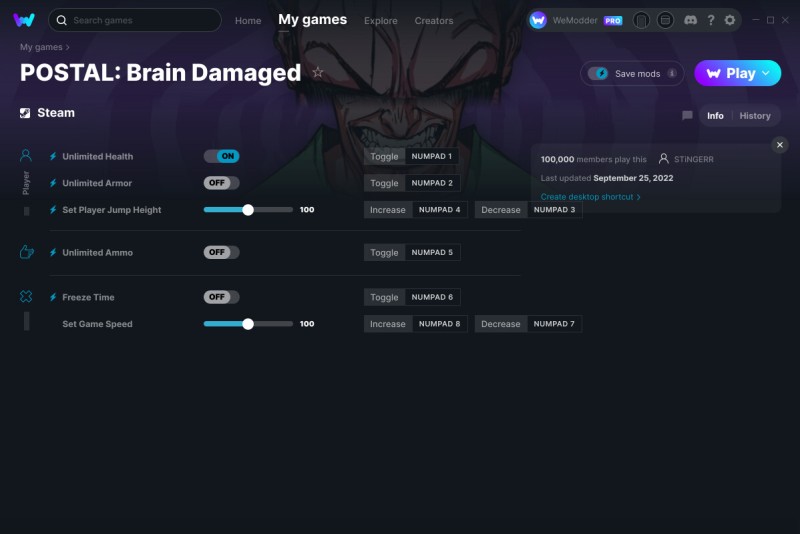Switch to the History tab
Screen dimensions: 800x534
pyautogui.click(x=755, y=116)
